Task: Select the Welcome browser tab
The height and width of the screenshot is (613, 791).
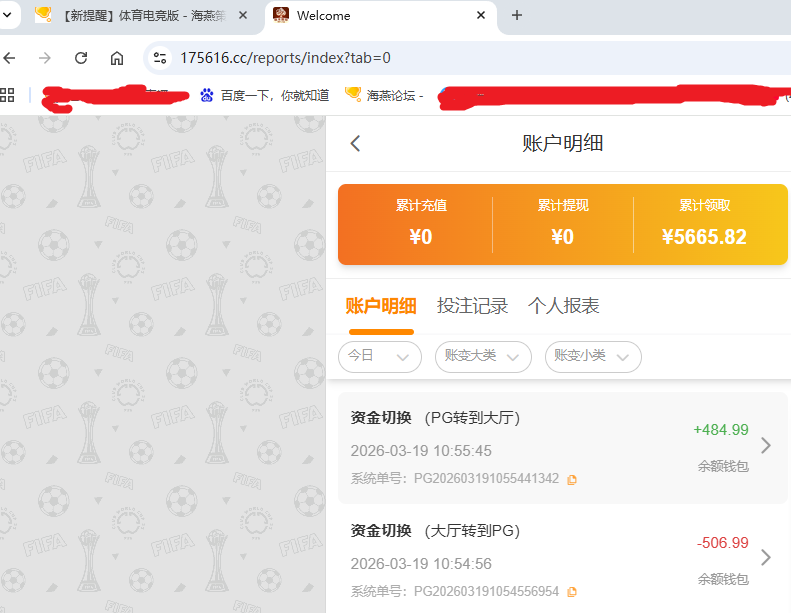Action: point(381,16)
